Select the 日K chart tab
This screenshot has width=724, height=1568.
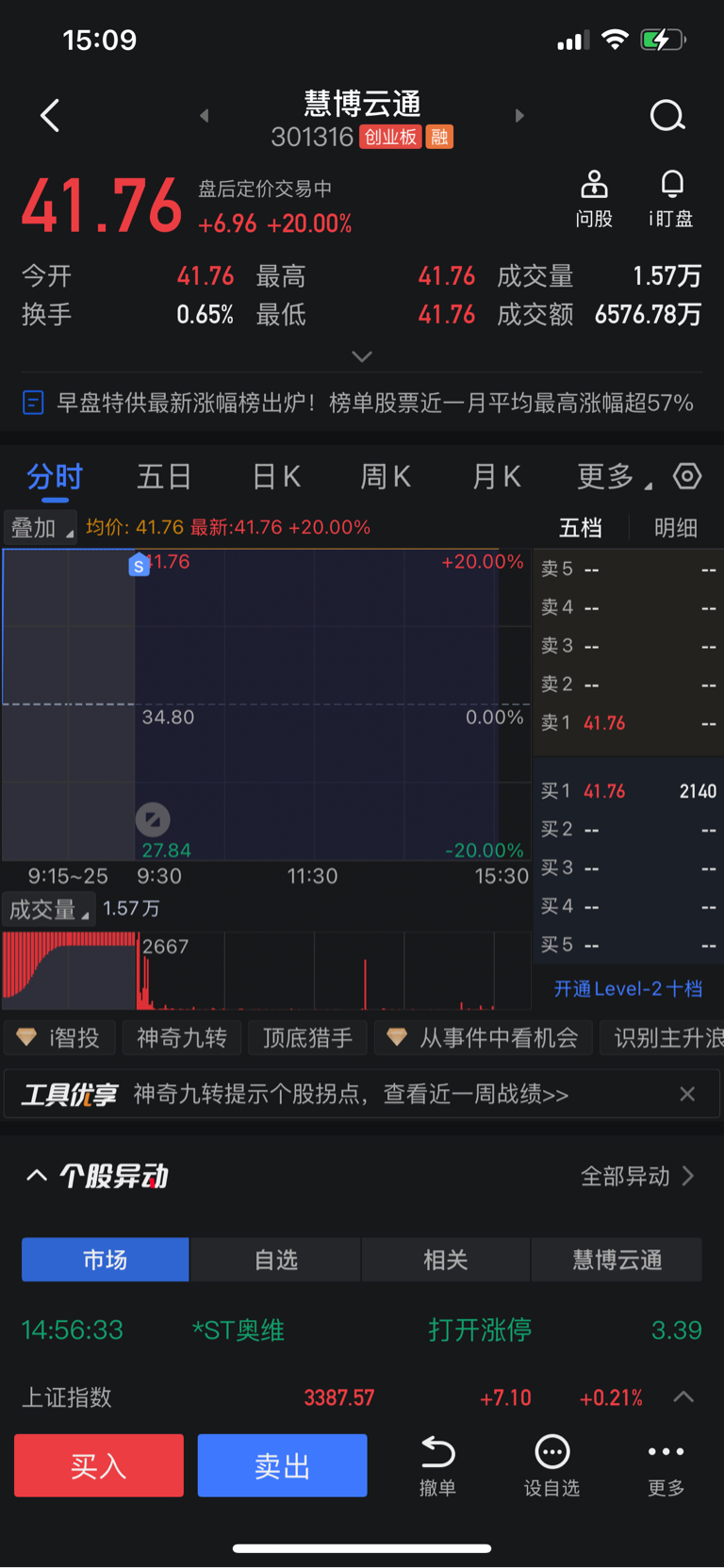point(276,476)
